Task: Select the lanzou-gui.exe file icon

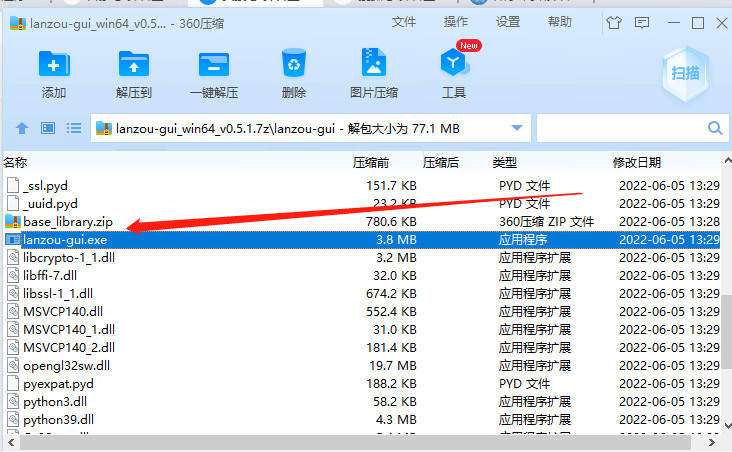Action: 13,240
